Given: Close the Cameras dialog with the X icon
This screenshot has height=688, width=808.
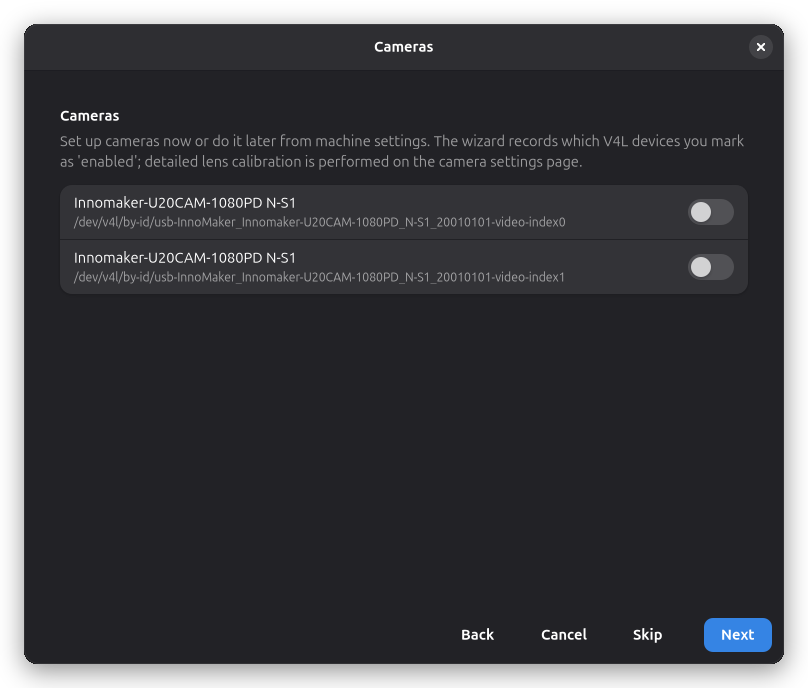Looking at the screenshot, I should point(760,47).
